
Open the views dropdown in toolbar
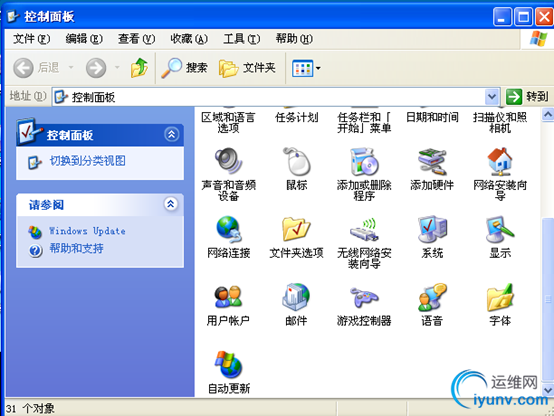pos(306,68)
